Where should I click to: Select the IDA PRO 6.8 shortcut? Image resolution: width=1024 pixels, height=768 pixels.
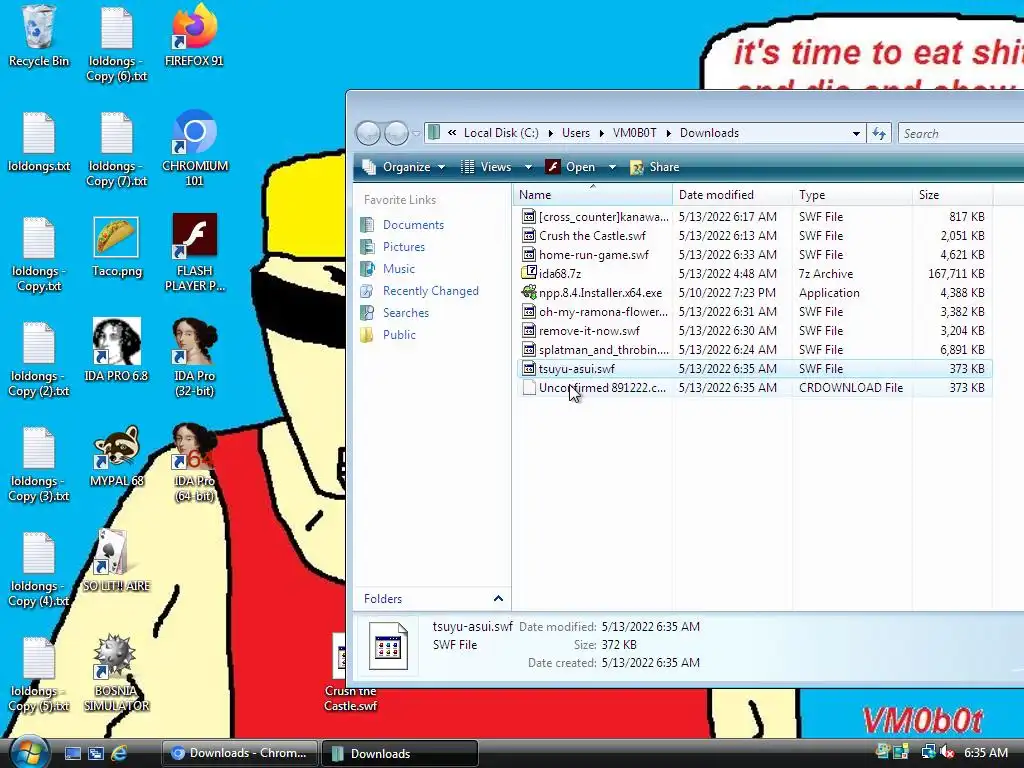tap(116, 351)
